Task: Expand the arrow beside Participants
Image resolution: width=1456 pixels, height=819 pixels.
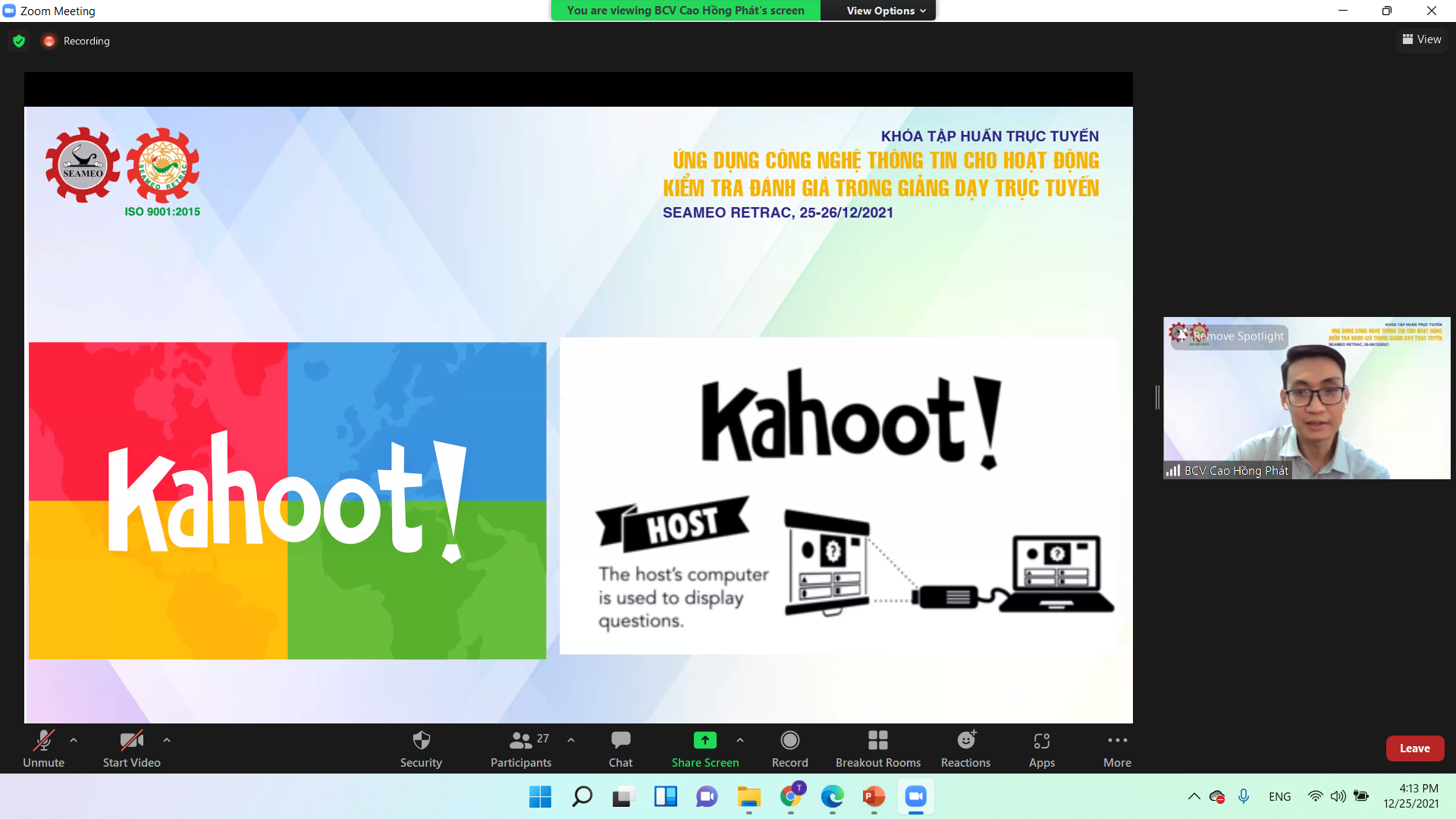Action: coord(571,740)
